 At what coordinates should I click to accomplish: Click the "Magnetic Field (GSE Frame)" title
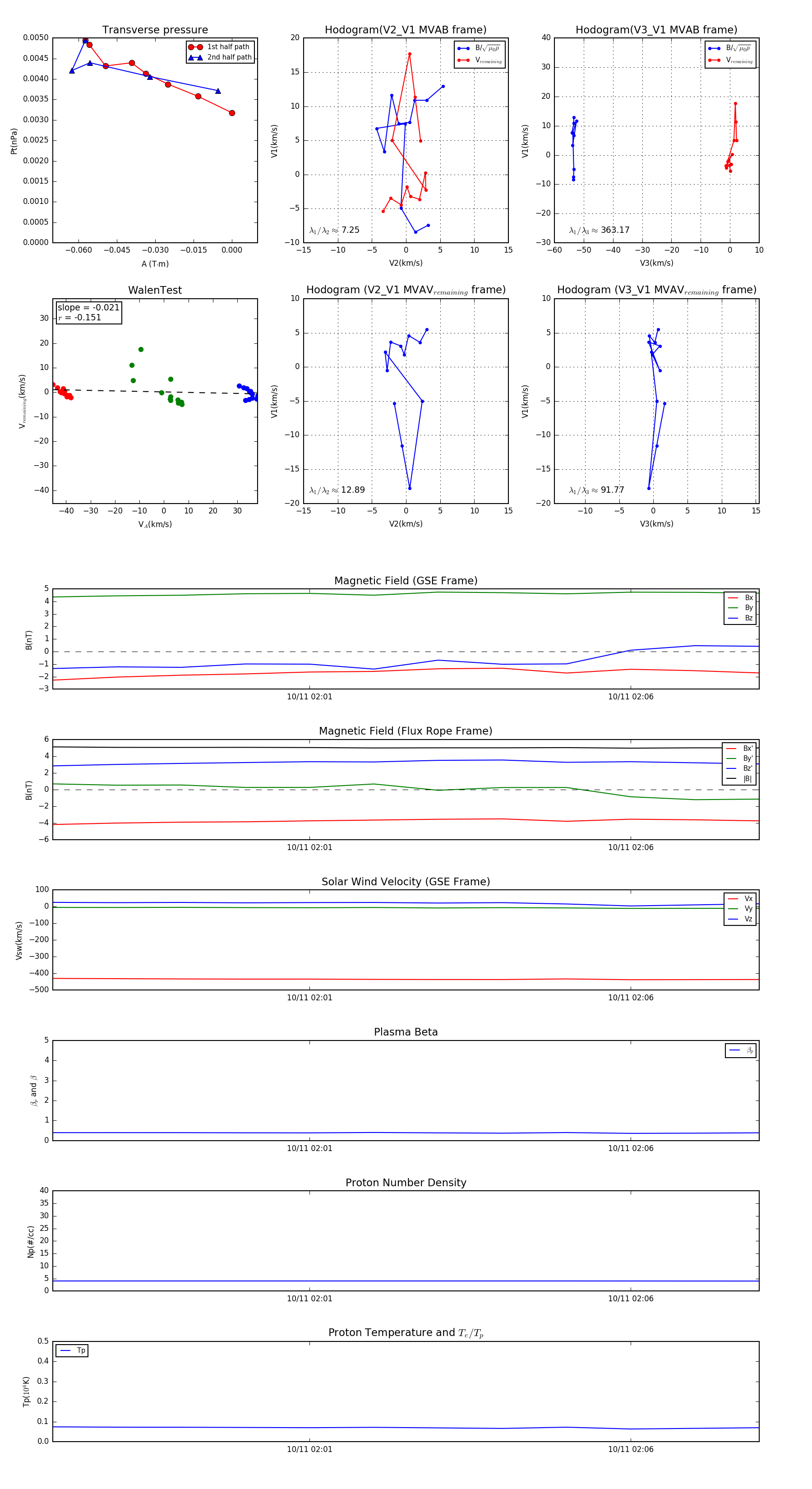[x=406, y=581]
